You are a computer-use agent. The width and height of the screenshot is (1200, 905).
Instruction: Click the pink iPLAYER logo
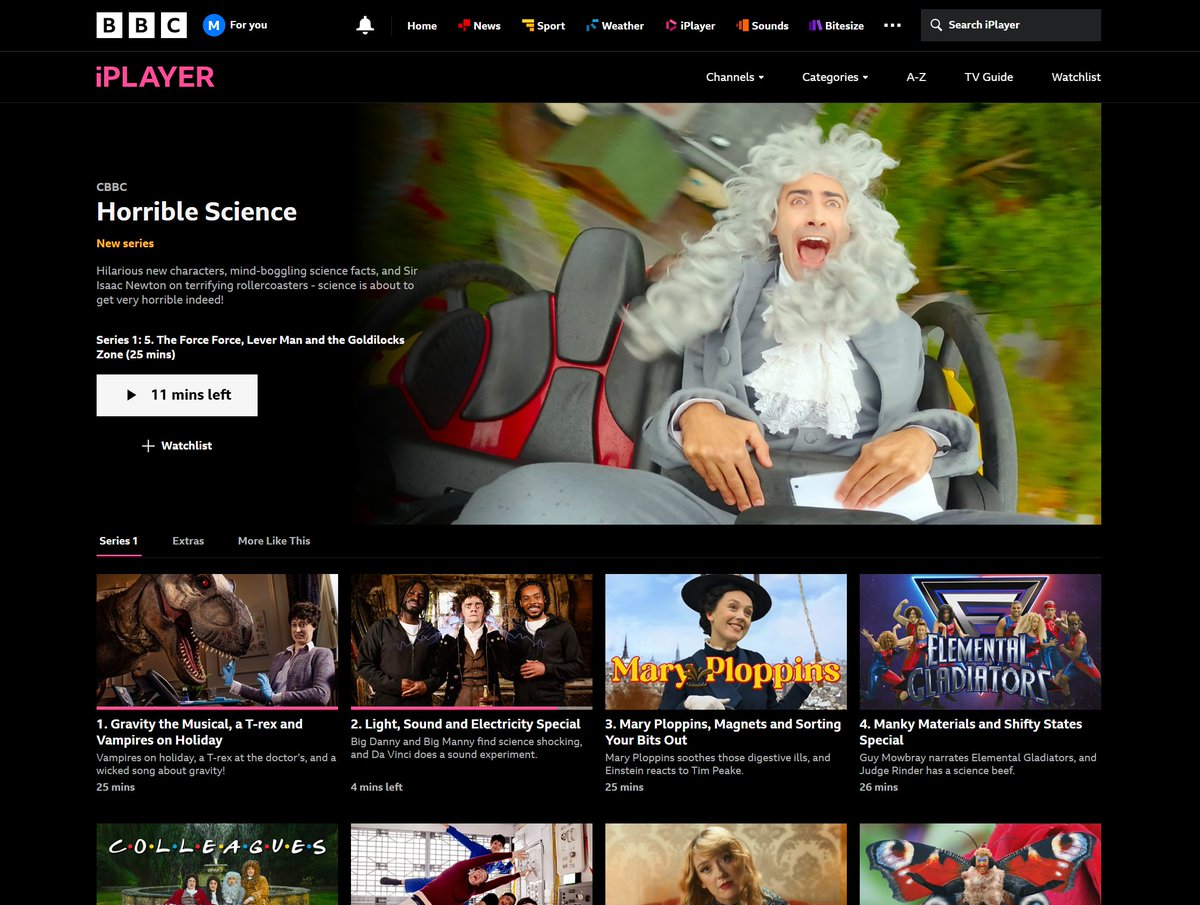[155, 77]
